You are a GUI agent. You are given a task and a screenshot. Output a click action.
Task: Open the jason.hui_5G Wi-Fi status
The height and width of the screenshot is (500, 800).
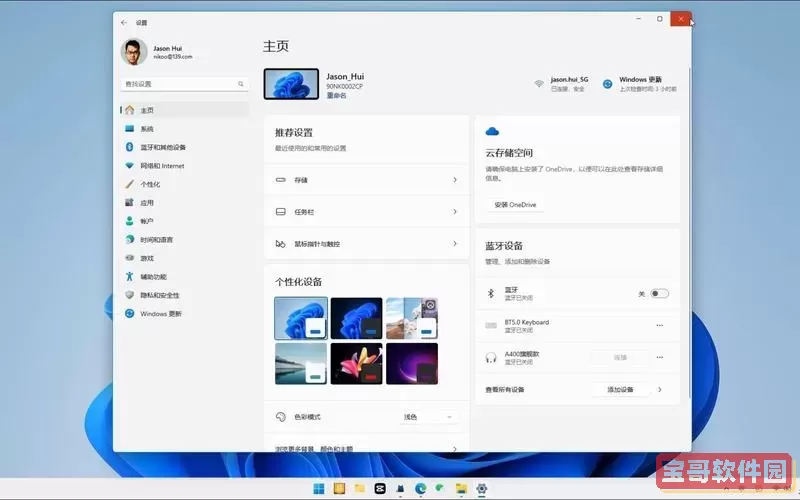(x=561, y=84)
